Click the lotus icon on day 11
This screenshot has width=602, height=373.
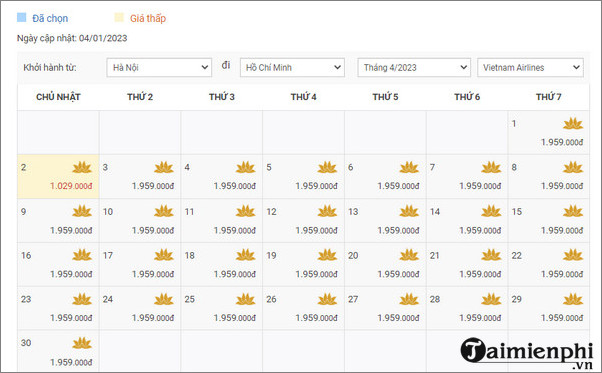[246, 211]
